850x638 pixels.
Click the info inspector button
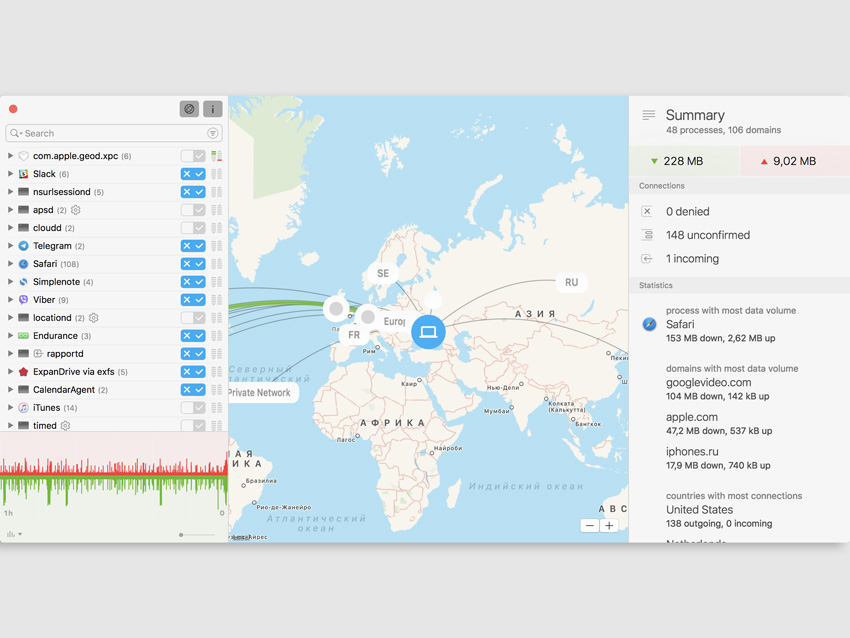pos(213,109)
